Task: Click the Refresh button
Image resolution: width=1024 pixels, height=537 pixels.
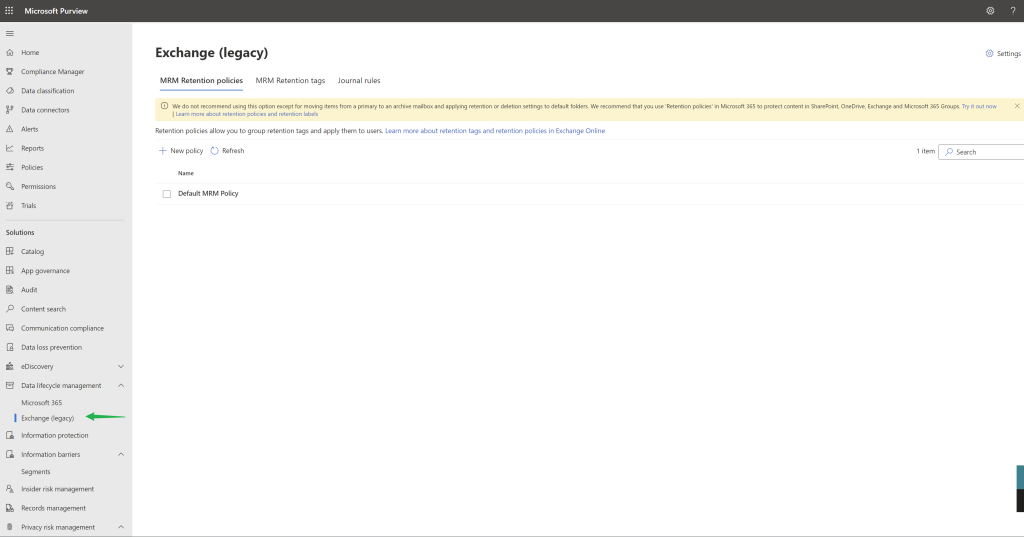Action: pyautogui.click(x=227, y=151)
